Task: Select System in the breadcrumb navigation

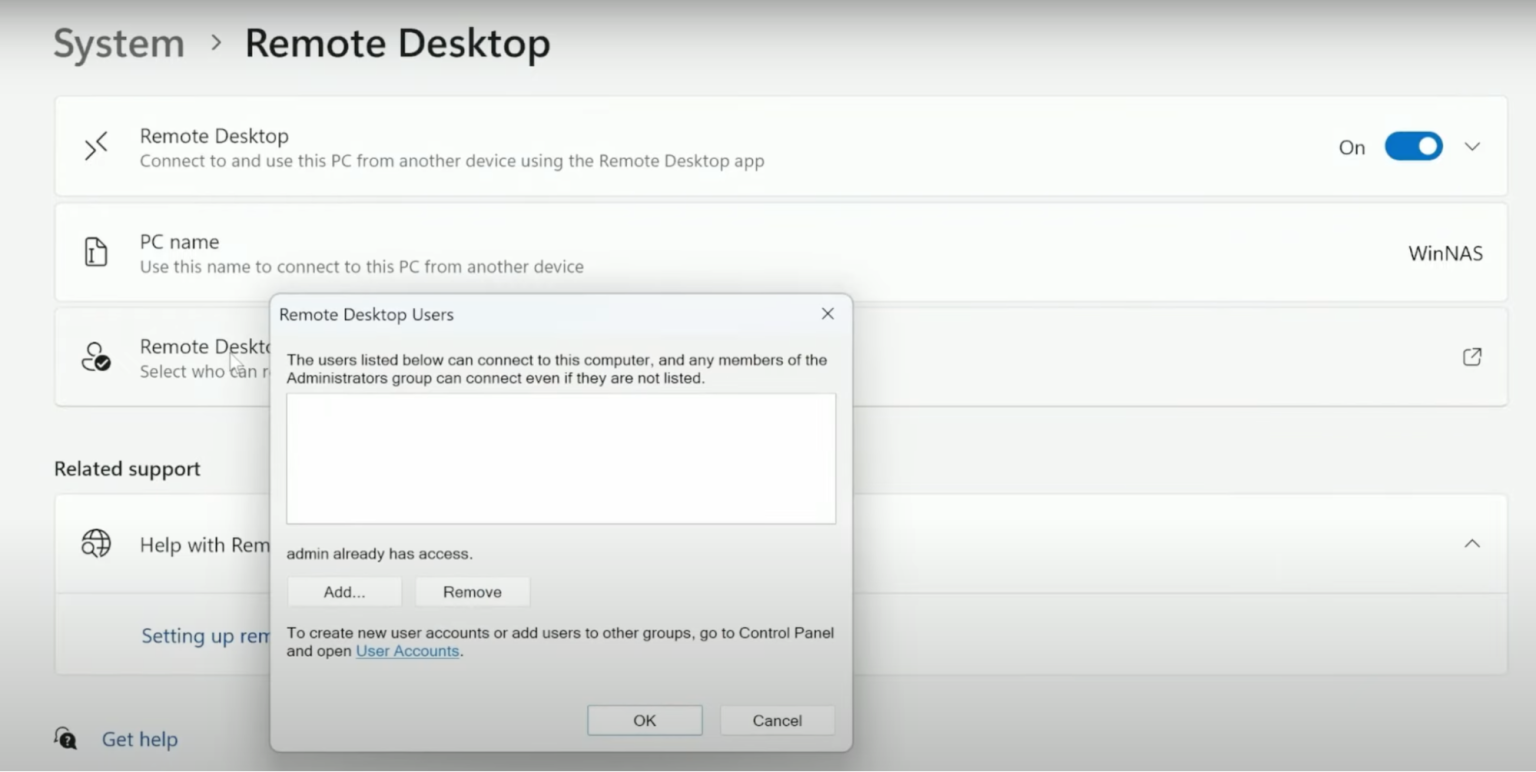Action: [118, 43]
